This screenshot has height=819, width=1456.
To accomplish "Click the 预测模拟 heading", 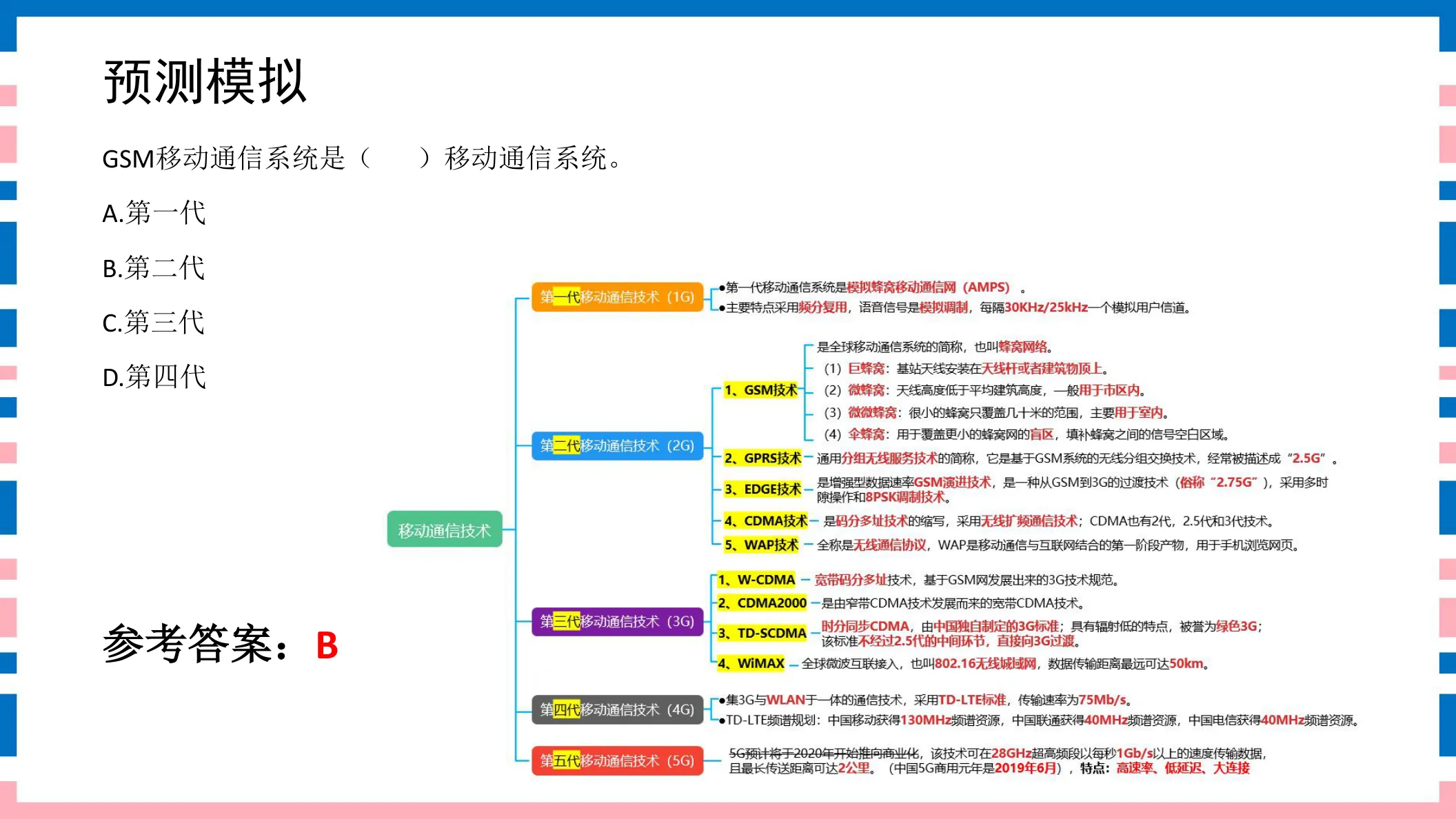I will pyautogui.click(x=205, y=81).
